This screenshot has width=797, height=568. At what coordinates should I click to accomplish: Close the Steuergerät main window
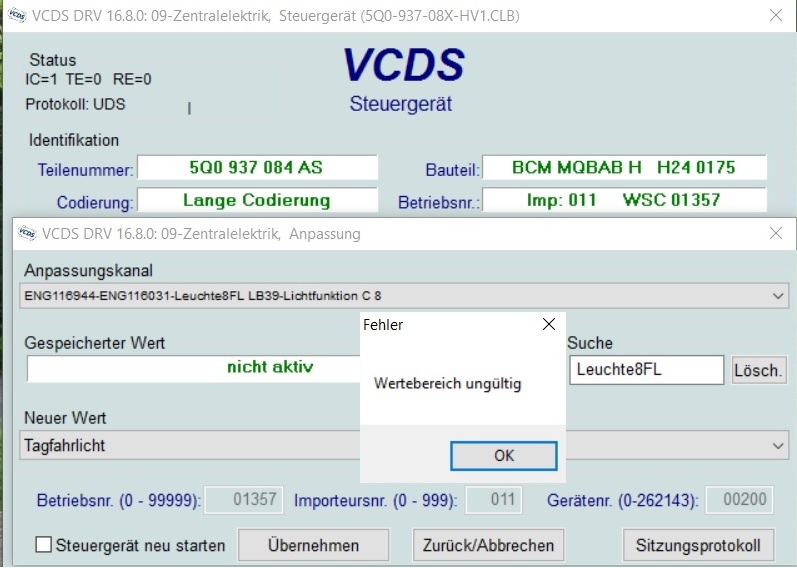[x=776, y=15]
